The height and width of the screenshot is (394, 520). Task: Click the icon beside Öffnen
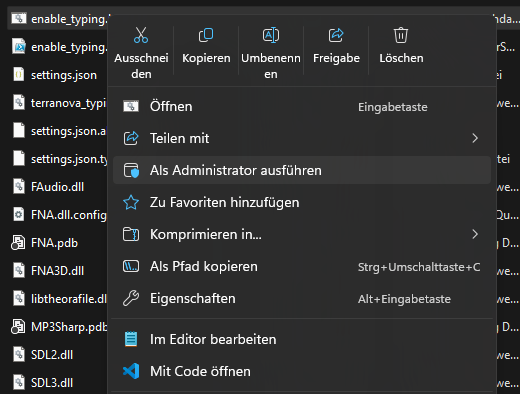(131, 106)
